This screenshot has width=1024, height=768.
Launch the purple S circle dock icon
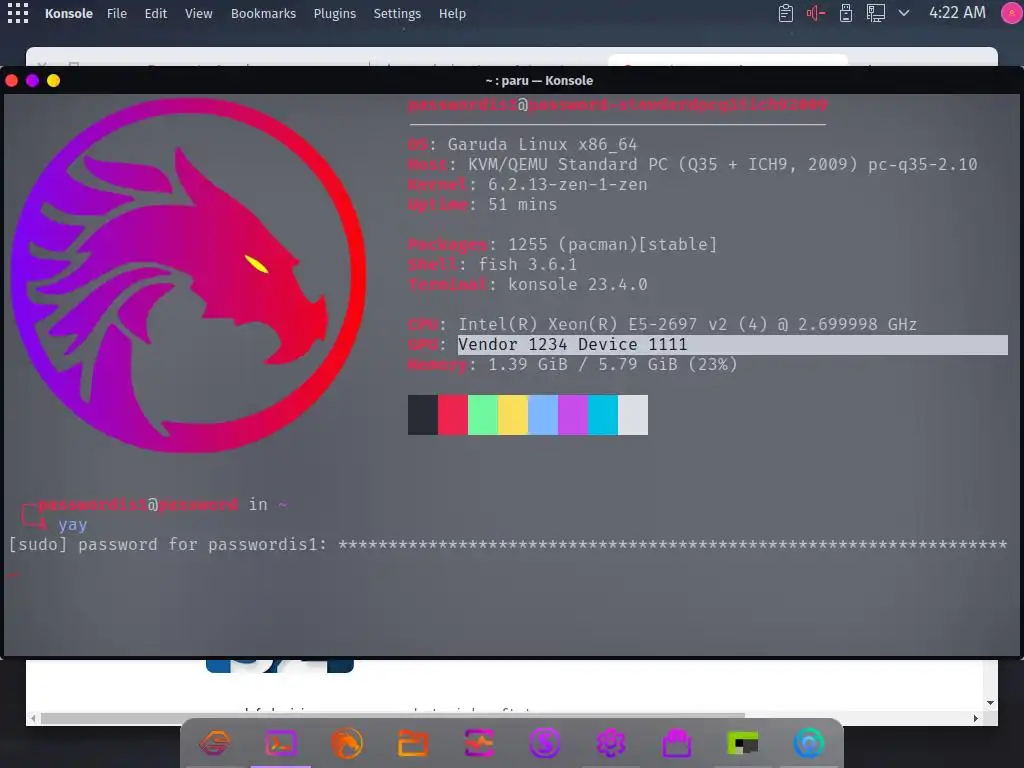(545, 743)
